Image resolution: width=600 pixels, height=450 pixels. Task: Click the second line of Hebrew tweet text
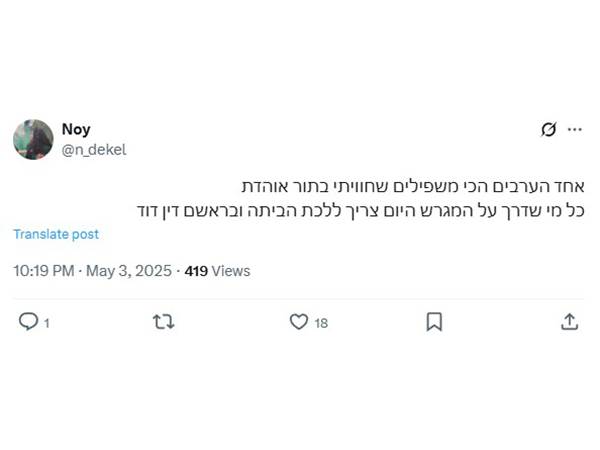pyautogui.click(x=361, y=211)
